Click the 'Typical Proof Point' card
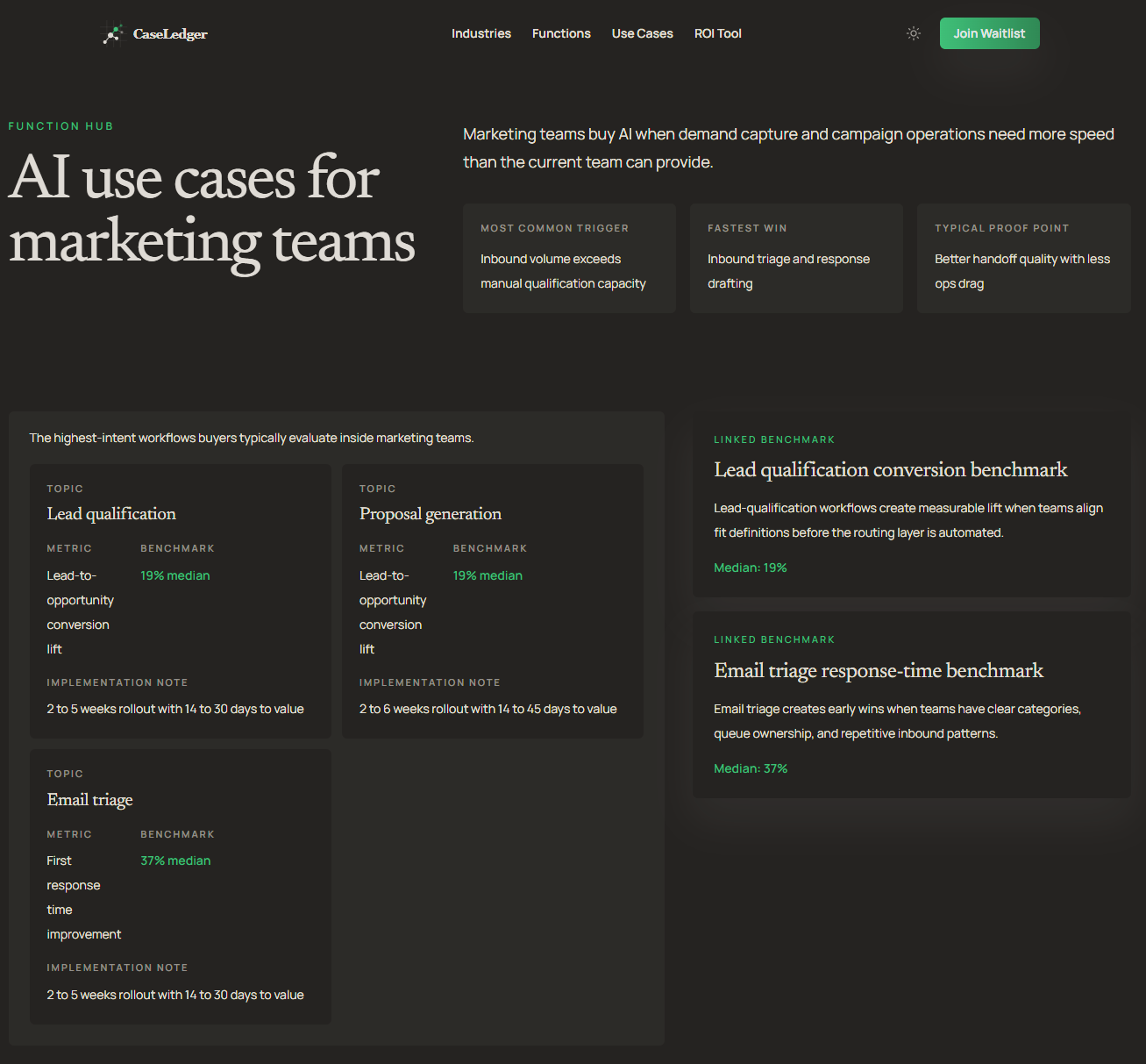 (x=1024, y=258)
